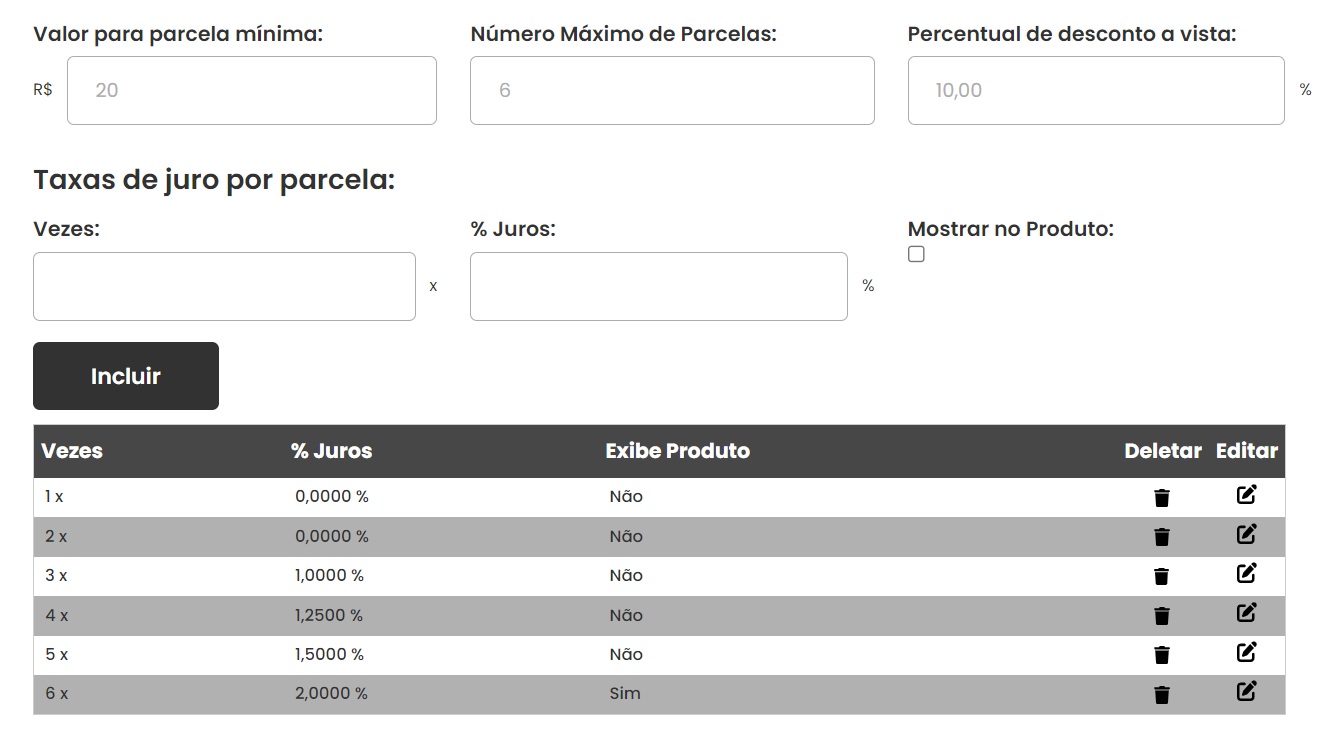The image size is (1330, 742).
Task: Click the Incluir button
Action: pos(126,376)
